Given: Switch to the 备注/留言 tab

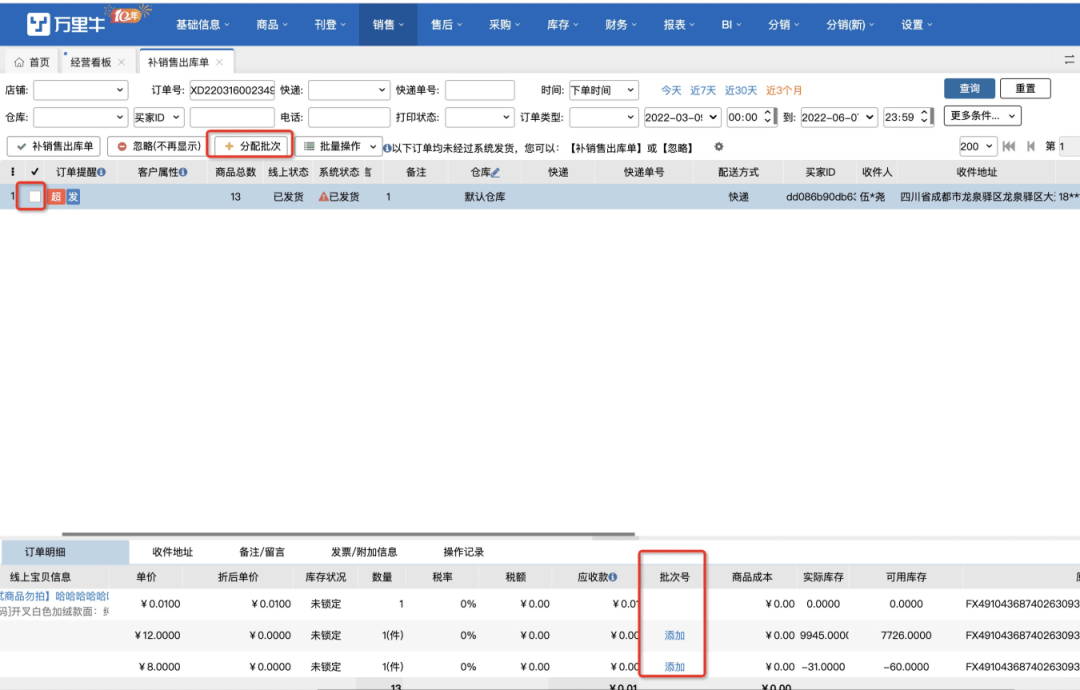Looking at the screenshot, I should (x=262, y=552).
